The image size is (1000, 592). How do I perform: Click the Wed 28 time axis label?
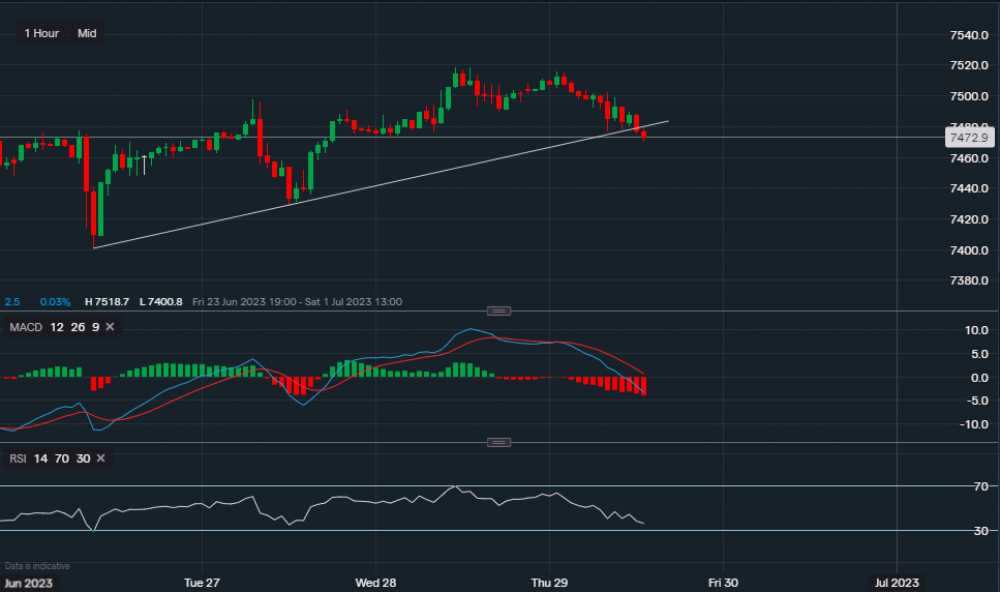coord(375,582)
